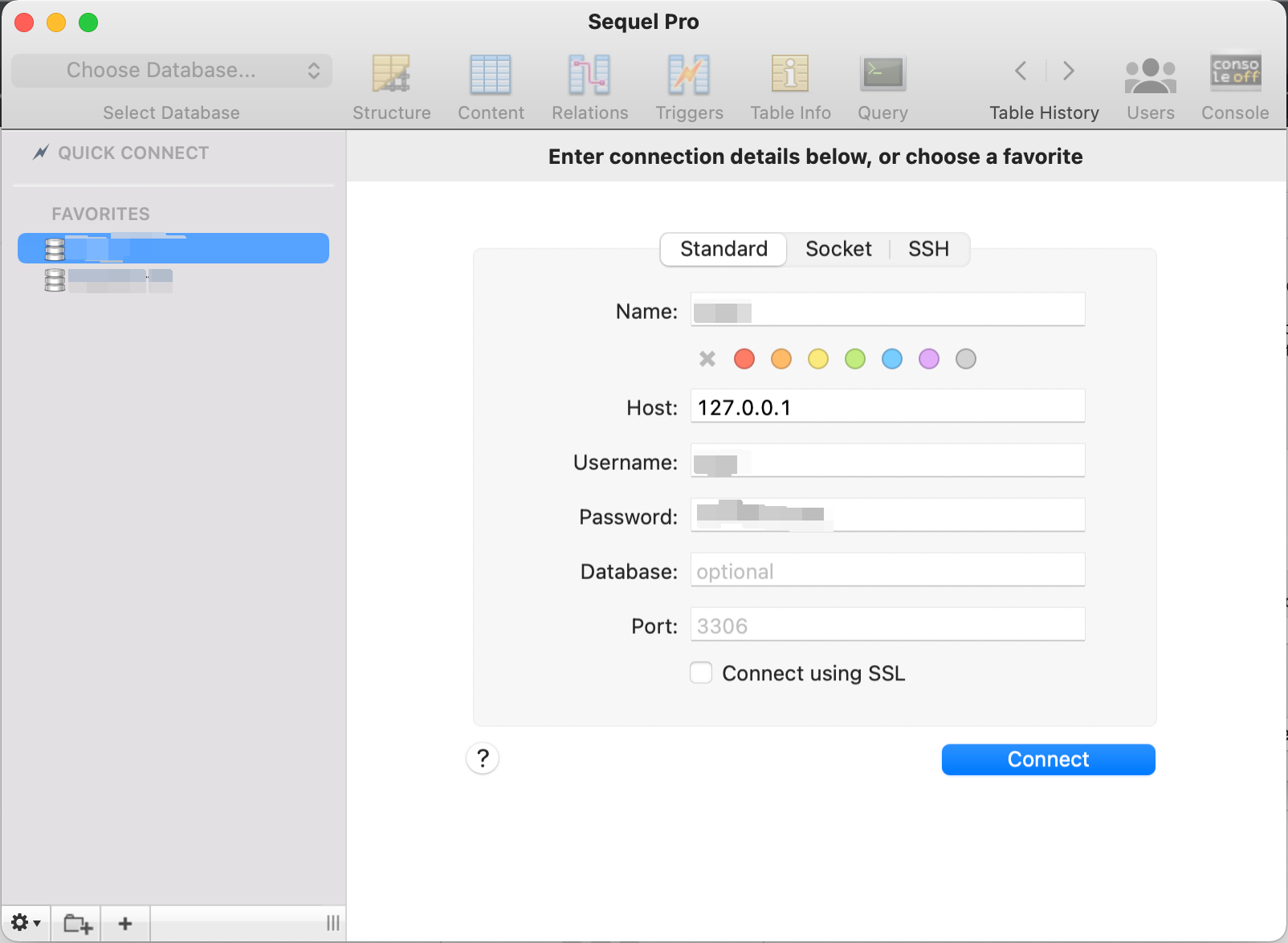Image resolution: width=1288 pixels, height=943 pixels.
Task: Open the Choose Database dropdown
Action: [172, 71]
